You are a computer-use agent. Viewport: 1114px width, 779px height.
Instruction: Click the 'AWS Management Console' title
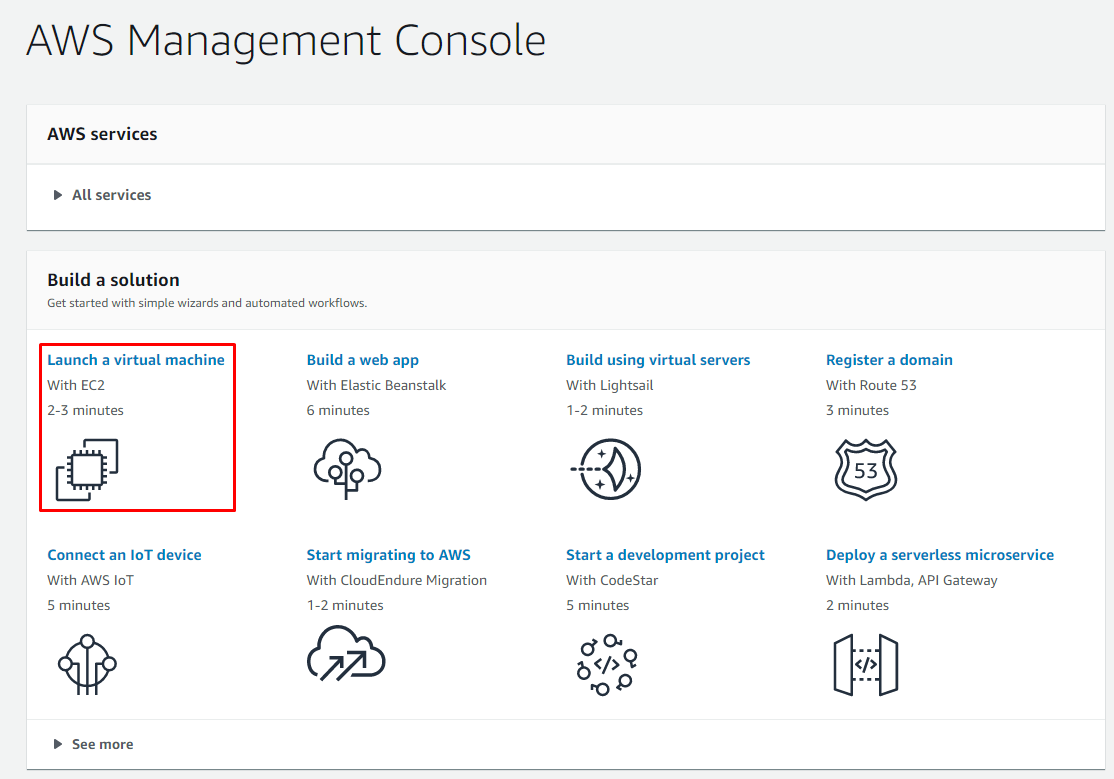[x=286, y=41]
